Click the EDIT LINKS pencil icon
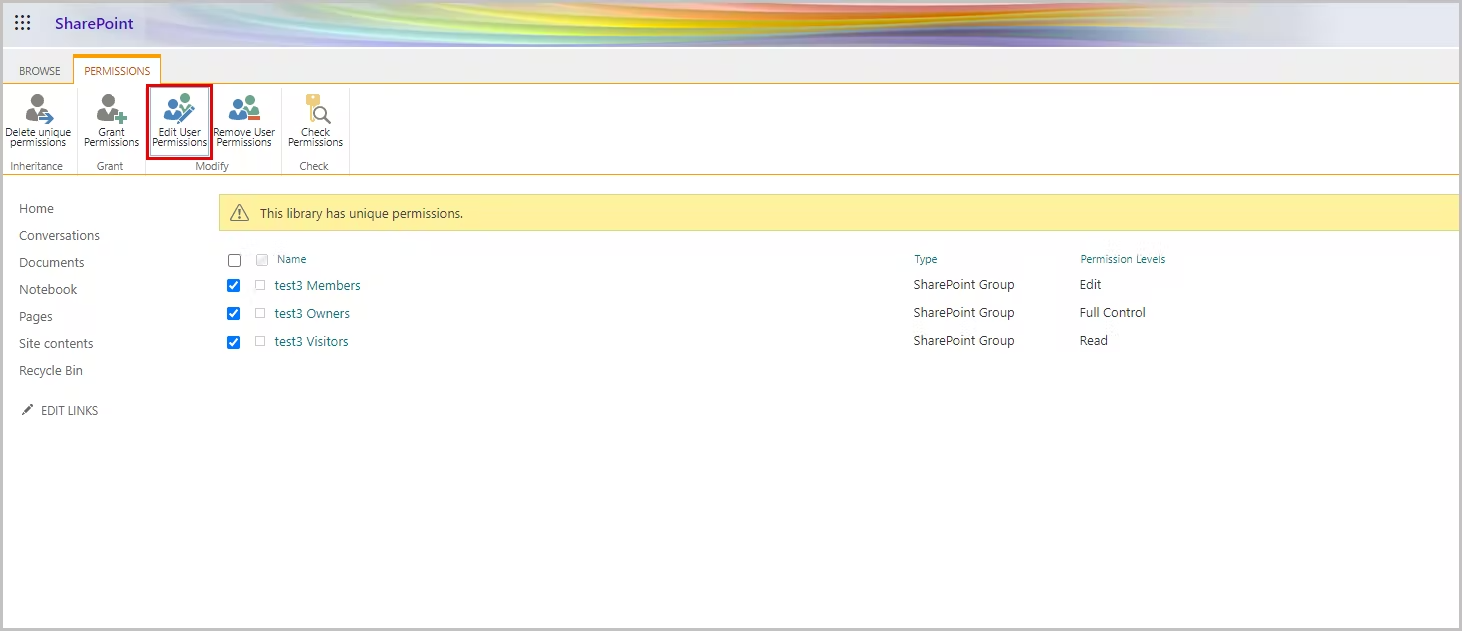This screenshot has width=1462, height=631. [27, 410]
